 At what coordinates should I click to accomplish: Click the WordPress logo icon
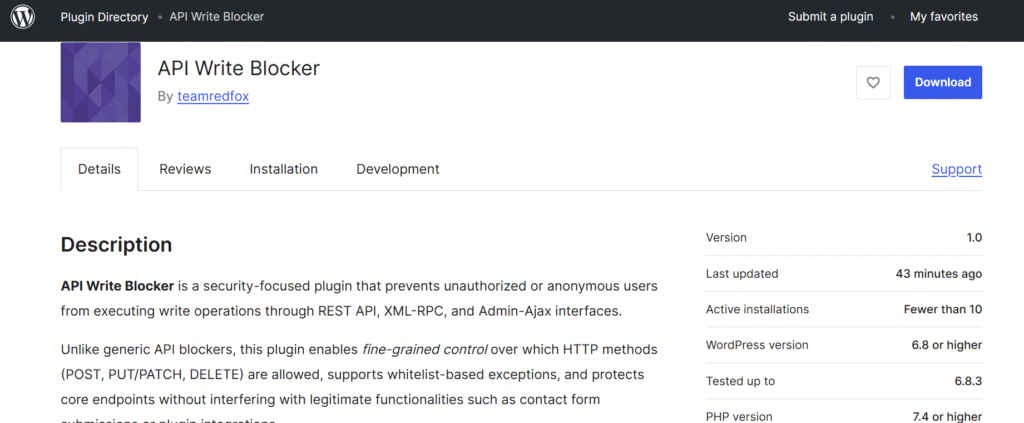pyautogui.click(x=23, y=17)
